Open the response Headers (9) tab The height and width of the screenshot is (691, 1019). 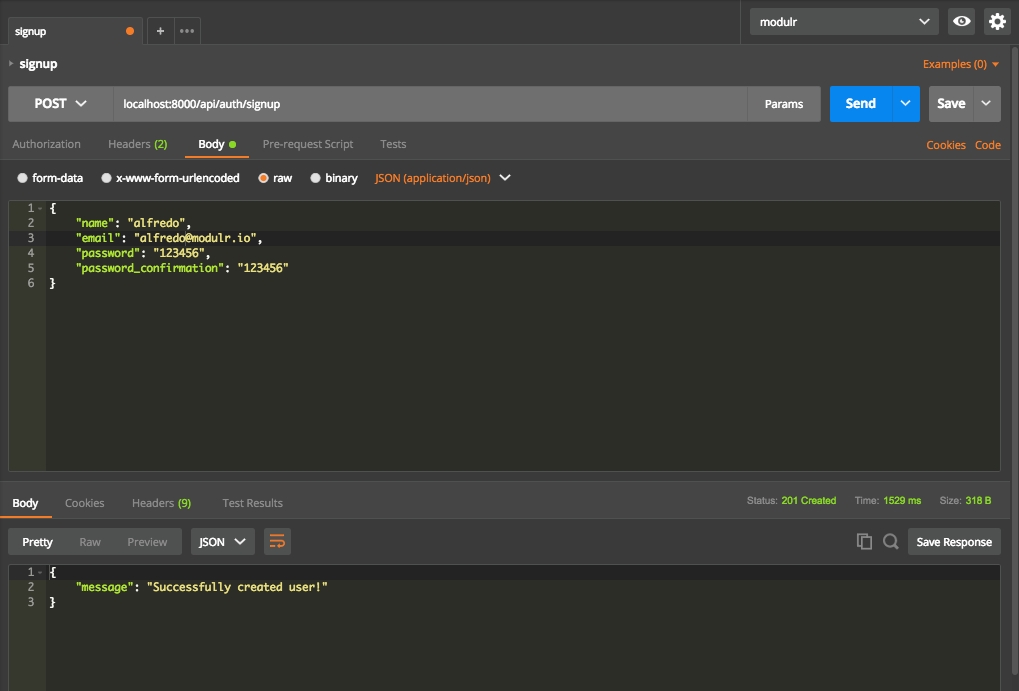[161, 503]
